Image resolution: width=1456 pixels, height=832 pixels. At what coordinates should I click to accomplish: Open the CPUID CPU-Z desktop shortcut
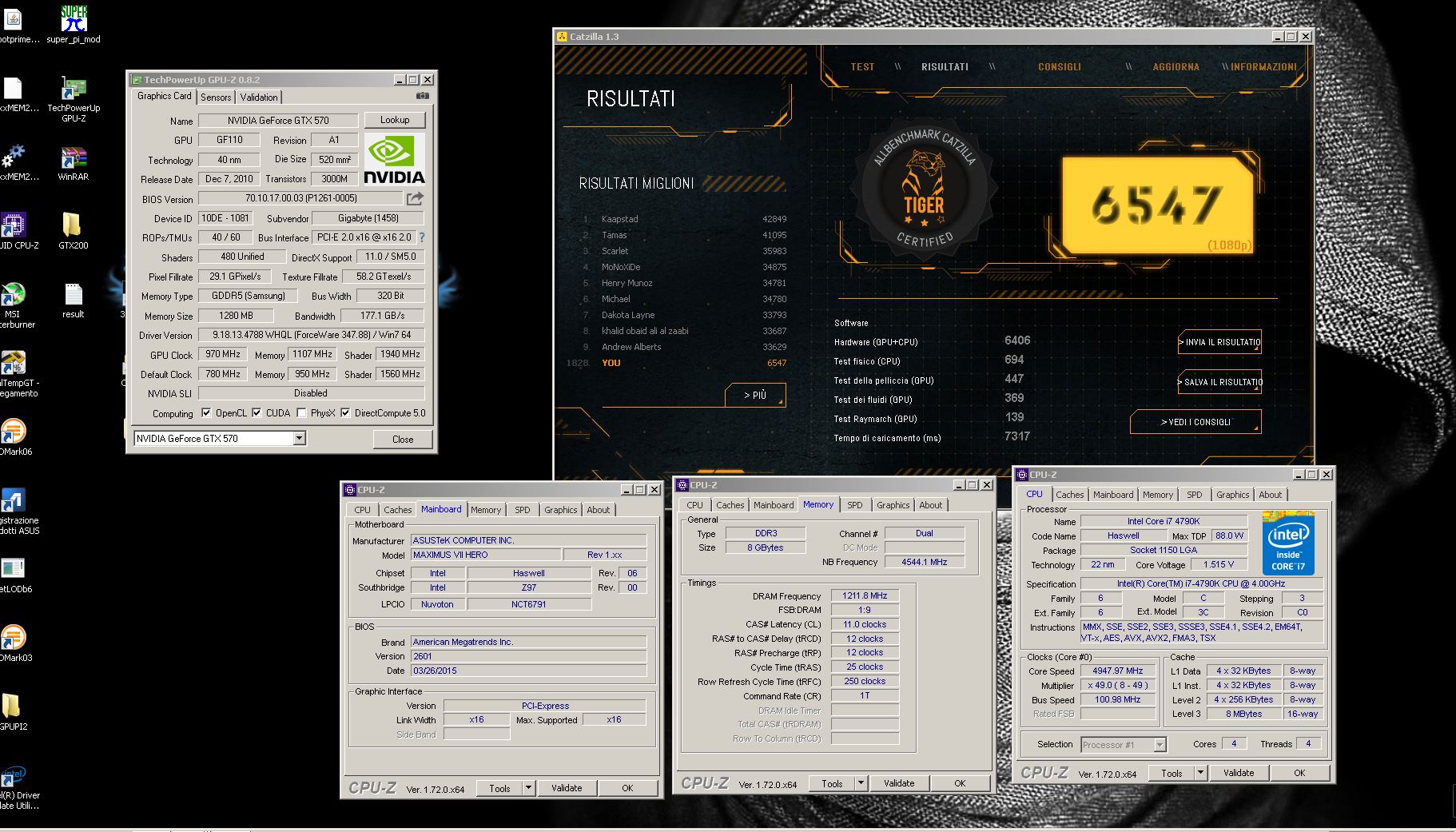pos(14,232)
